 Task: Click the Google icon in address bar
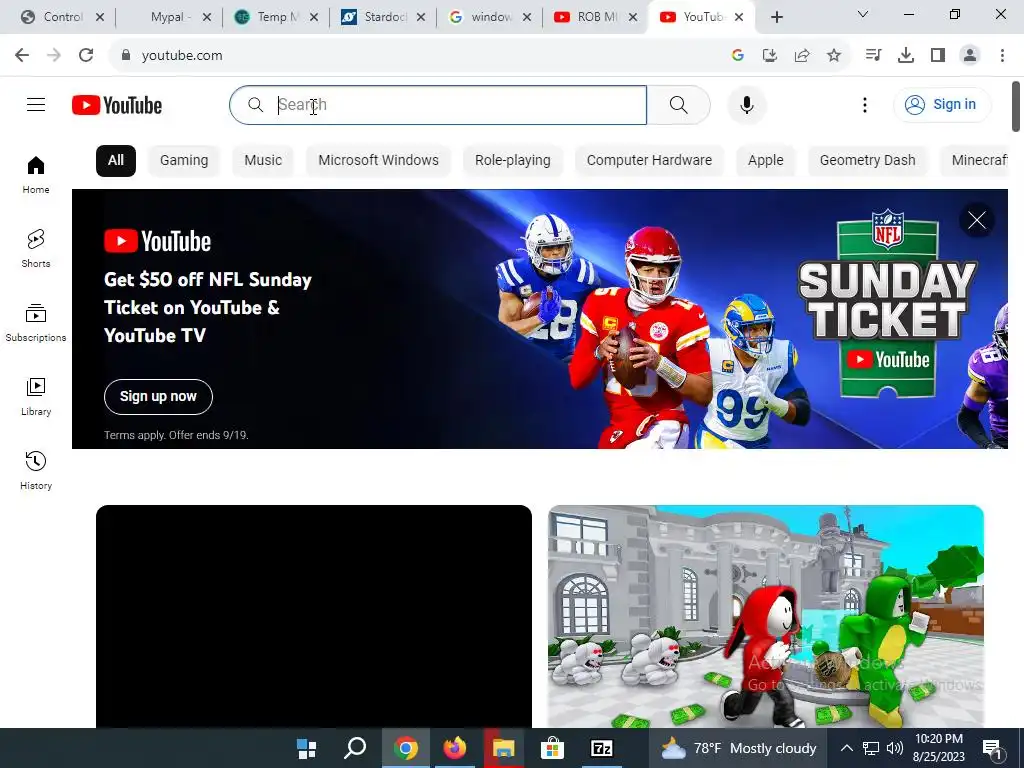coord(737,56)
